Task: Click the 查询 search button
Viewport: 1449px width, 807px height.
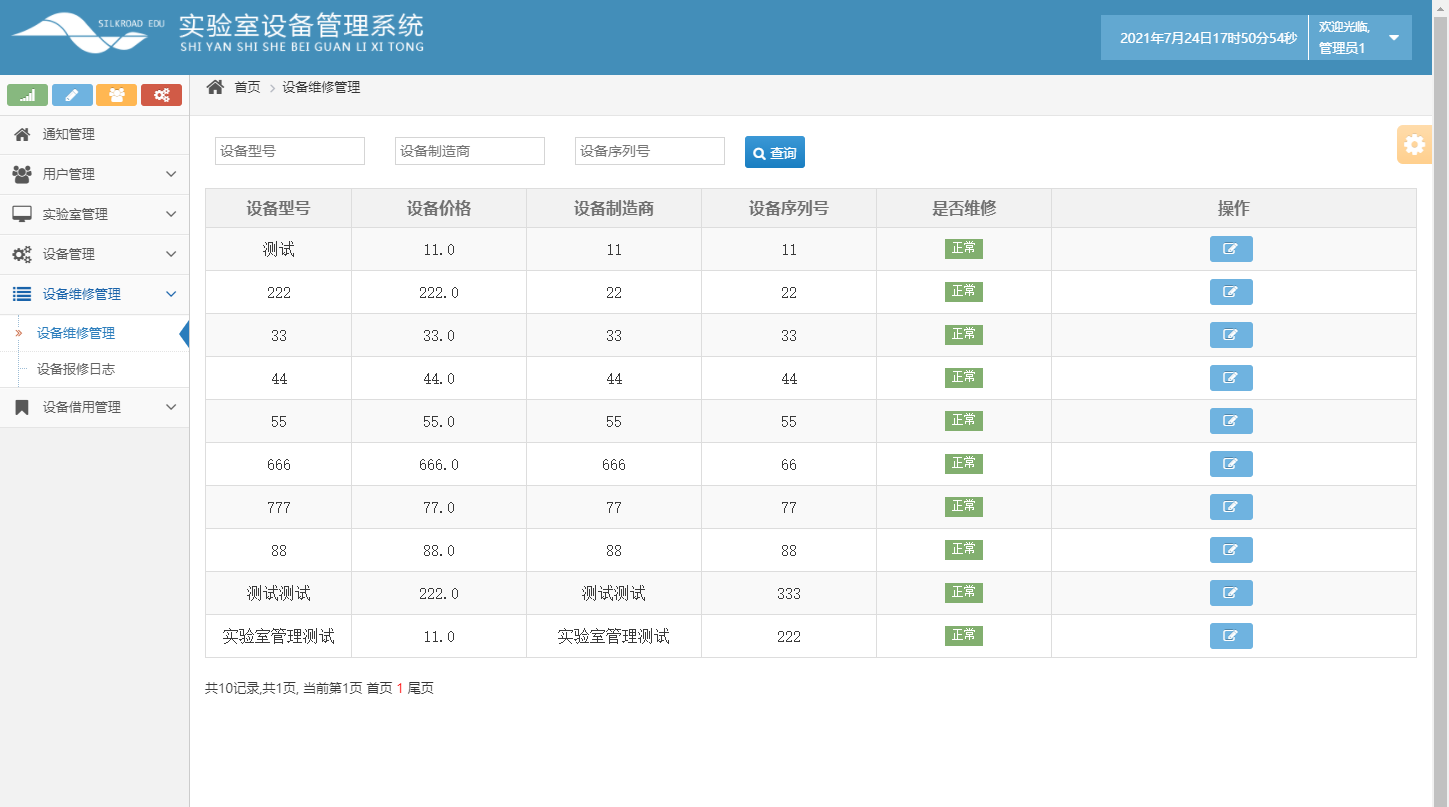Action: pos(774,151)
